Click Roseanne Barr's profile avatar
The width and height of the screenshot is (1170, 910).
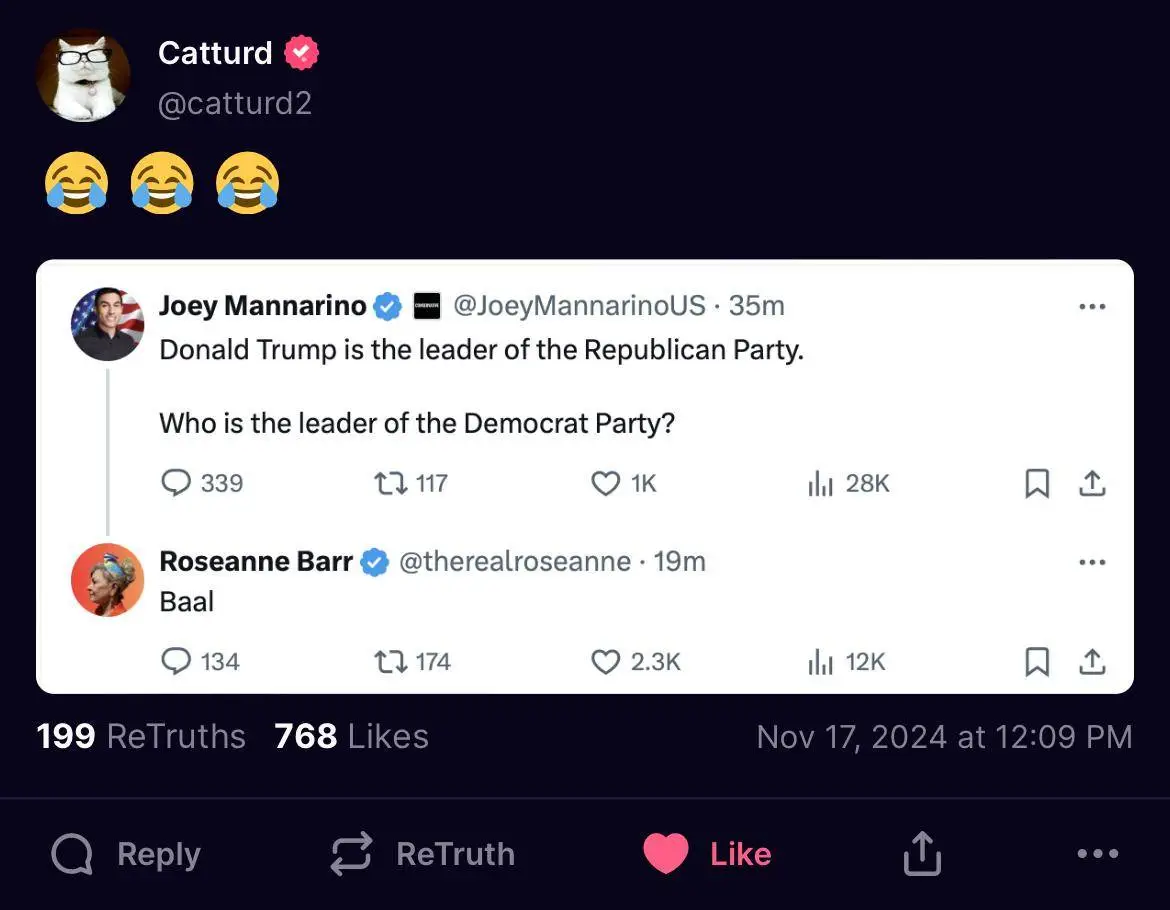coord(107,580)
